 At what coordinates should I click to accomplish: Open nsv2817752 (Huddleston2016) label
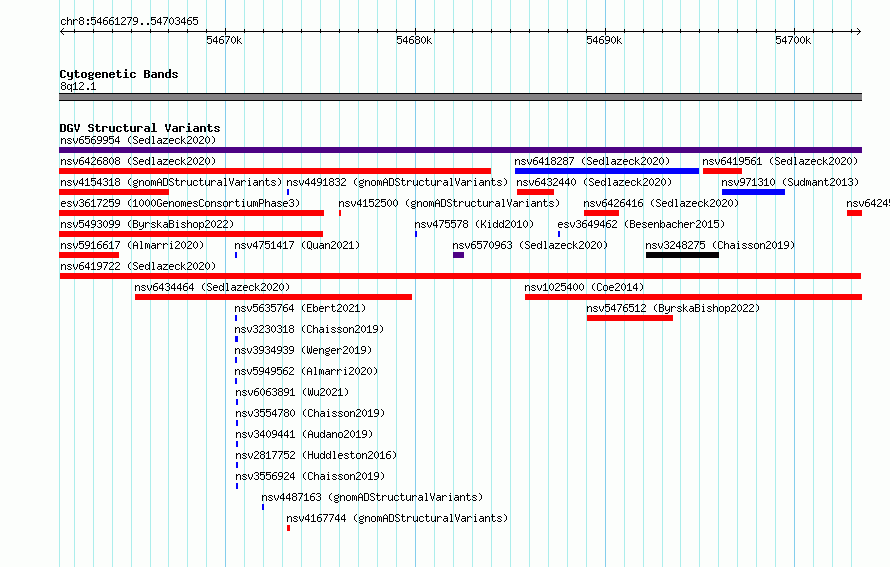316,455
